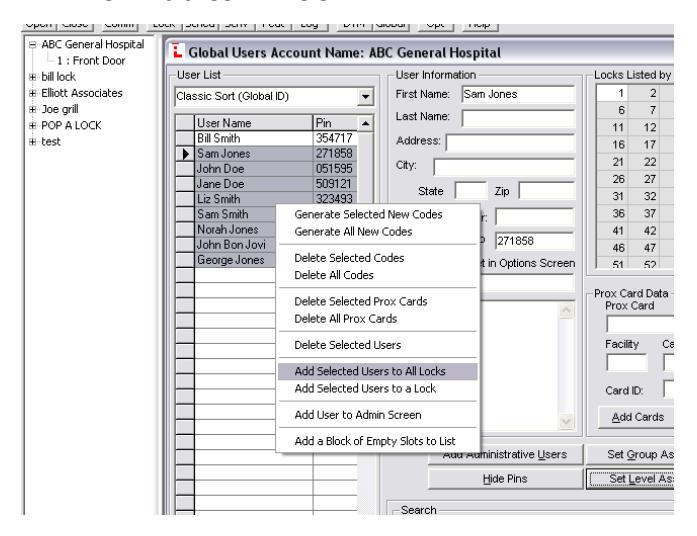The image size is (697, 536).
Task: Click the Global Users window title icon
Action: pyautogui.click(x=177, y=51)
